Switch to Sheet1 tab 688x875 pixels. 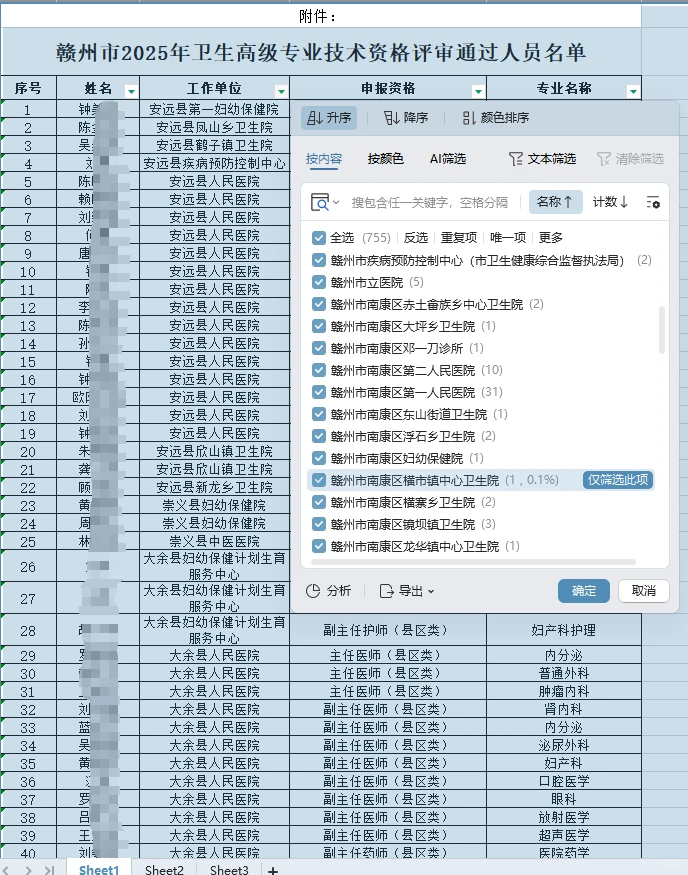pos(99,869)
